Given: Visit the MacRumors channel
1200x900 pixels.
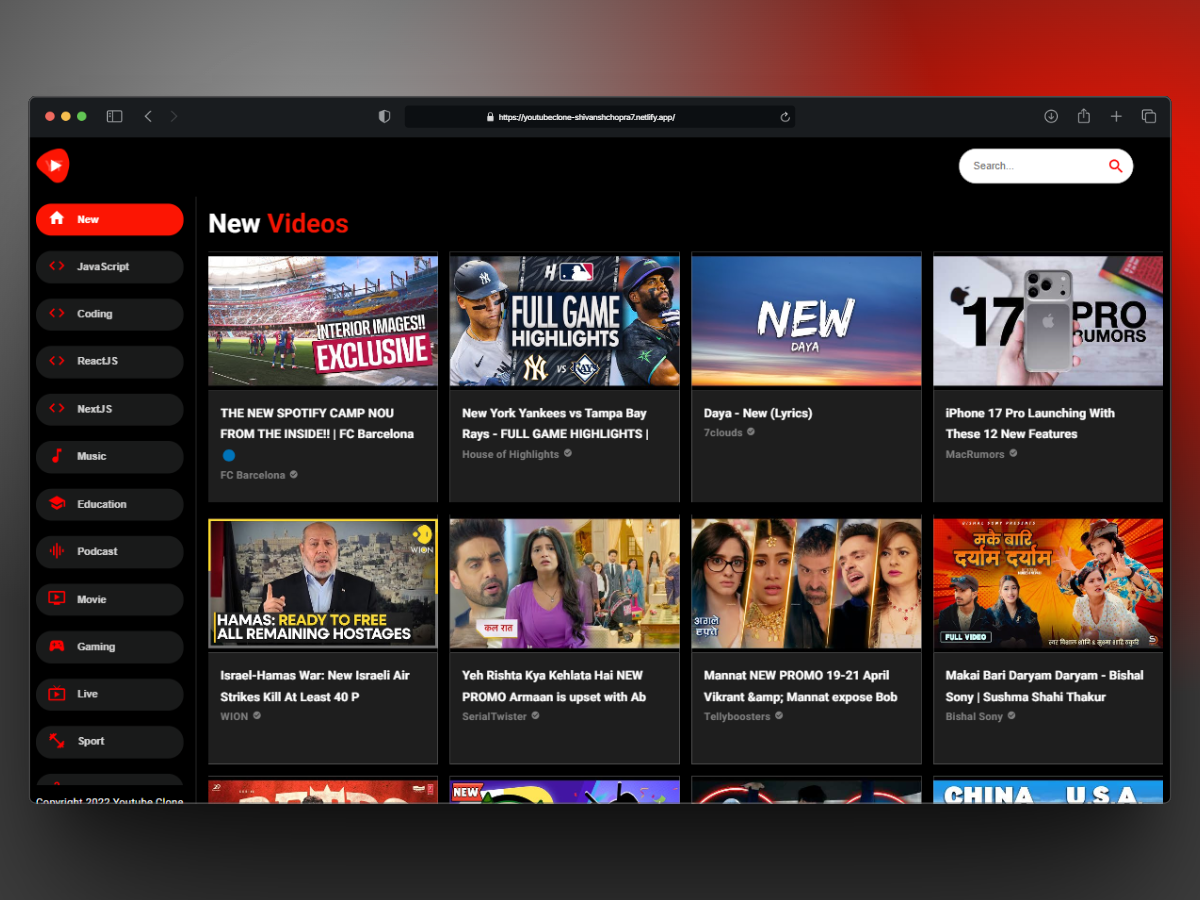Looking at the screenshot, I should coord(975,454).
